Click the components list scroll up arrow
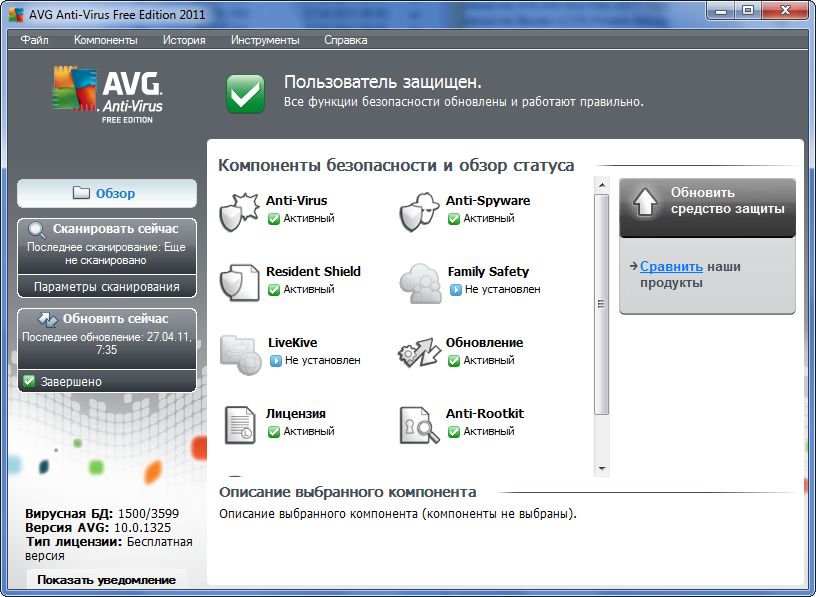 tap(602, 185)
